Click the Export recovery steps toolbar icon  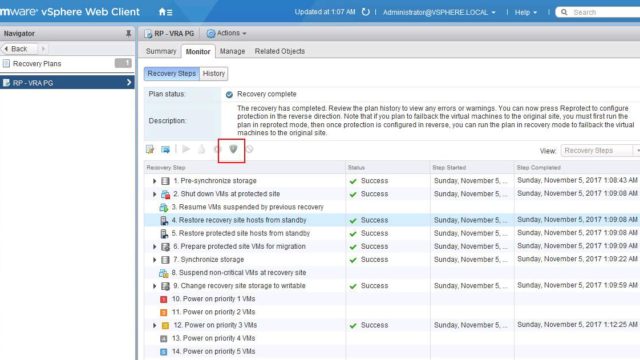click(165, 149)
